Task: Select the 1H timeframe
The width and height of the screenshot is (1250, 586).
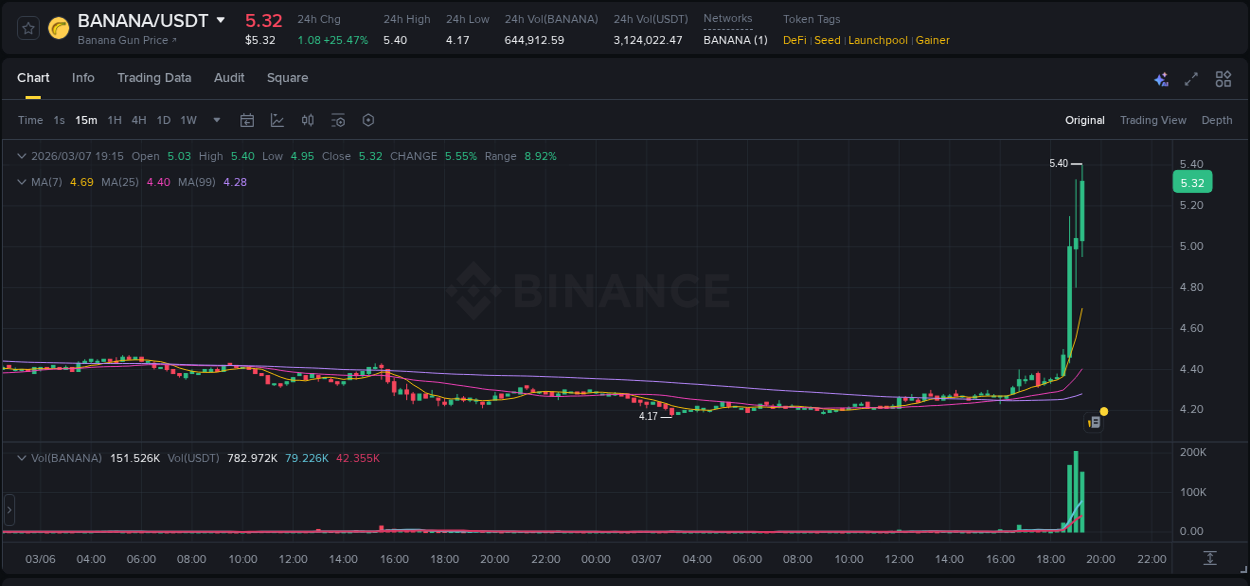Action: 113,120
